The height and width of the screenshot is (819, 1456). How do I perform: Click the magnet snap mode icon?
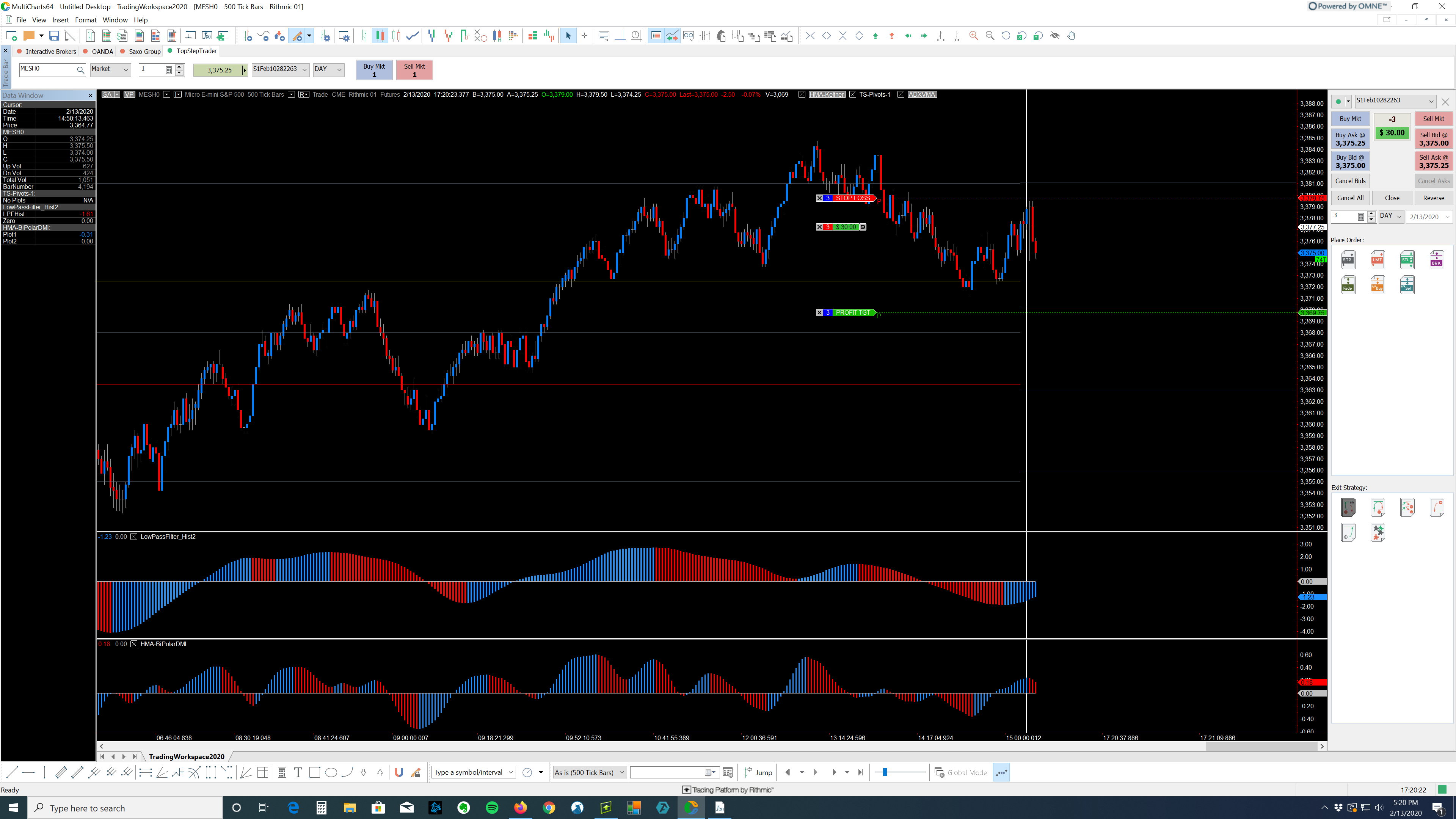click(x=399, y=772)
